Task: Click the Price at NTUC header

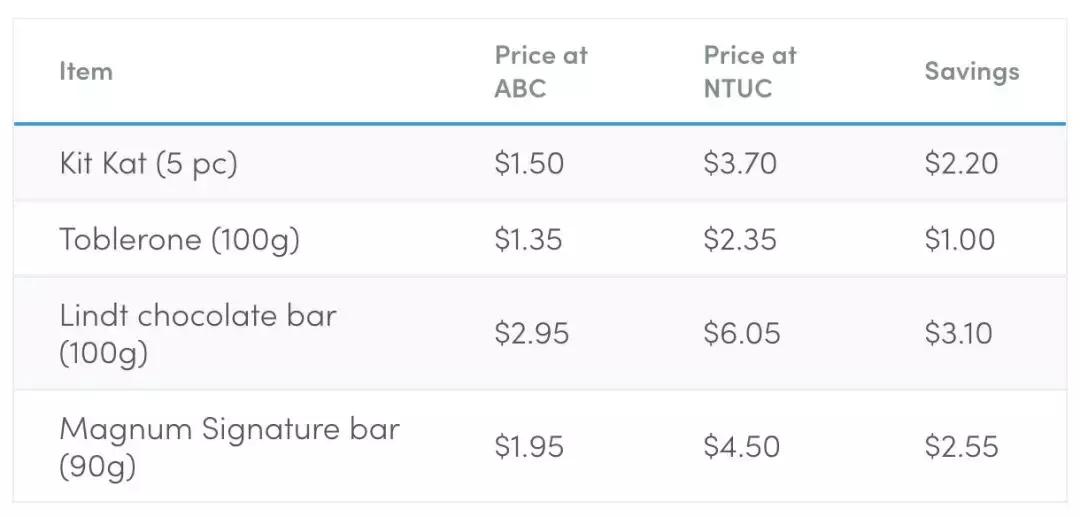Action: [x=749, y=71]
